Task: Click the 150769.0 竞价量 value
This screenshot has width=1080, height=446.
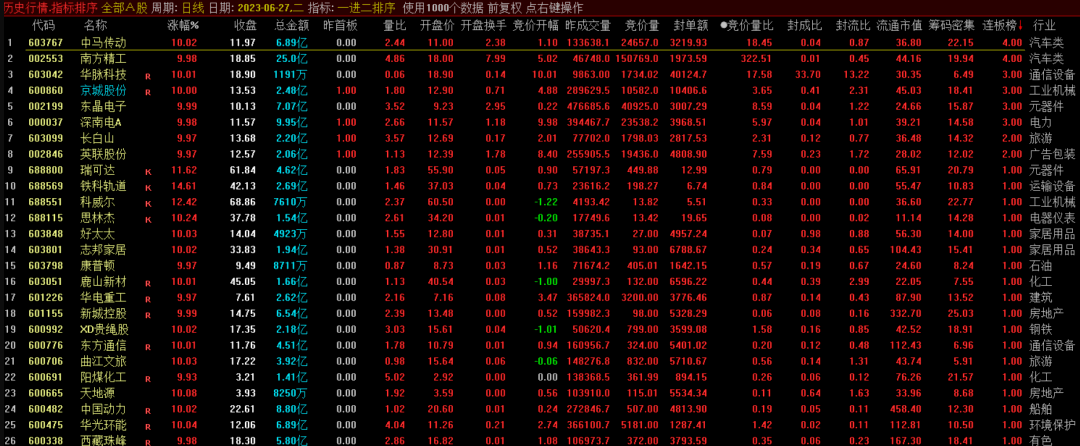Action: pos(638,59)
